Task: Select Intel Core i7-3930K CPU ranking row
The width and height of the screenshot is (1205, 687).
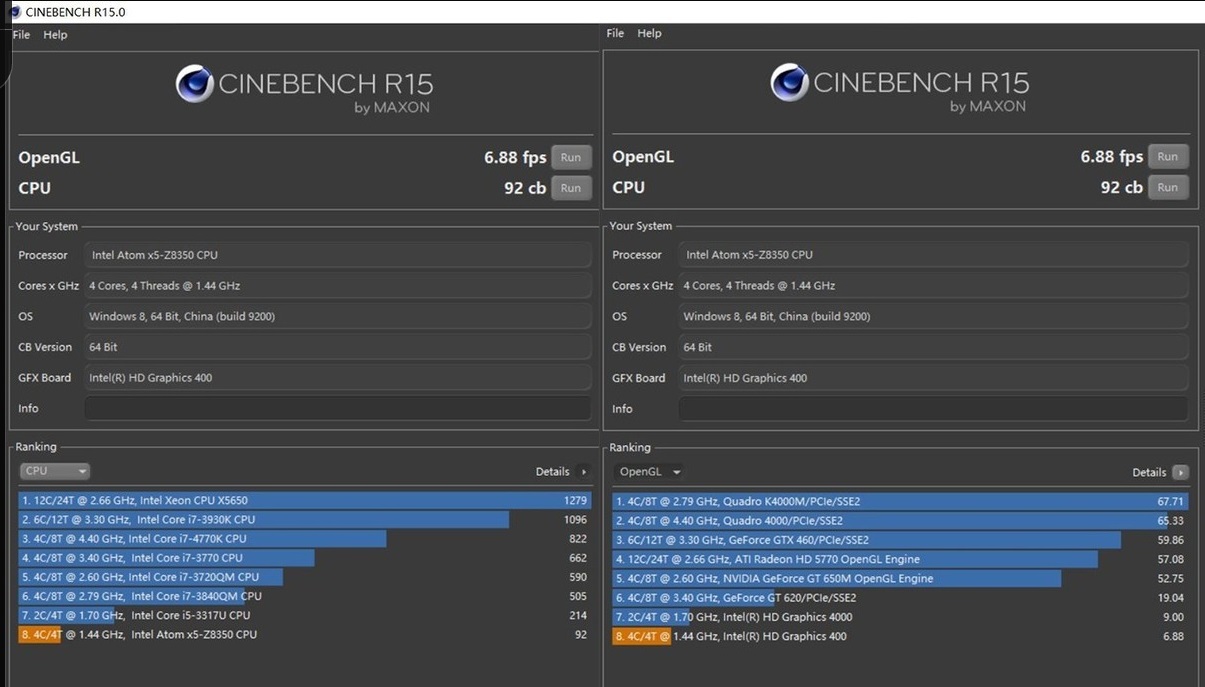Action: [x=305, y=520]
